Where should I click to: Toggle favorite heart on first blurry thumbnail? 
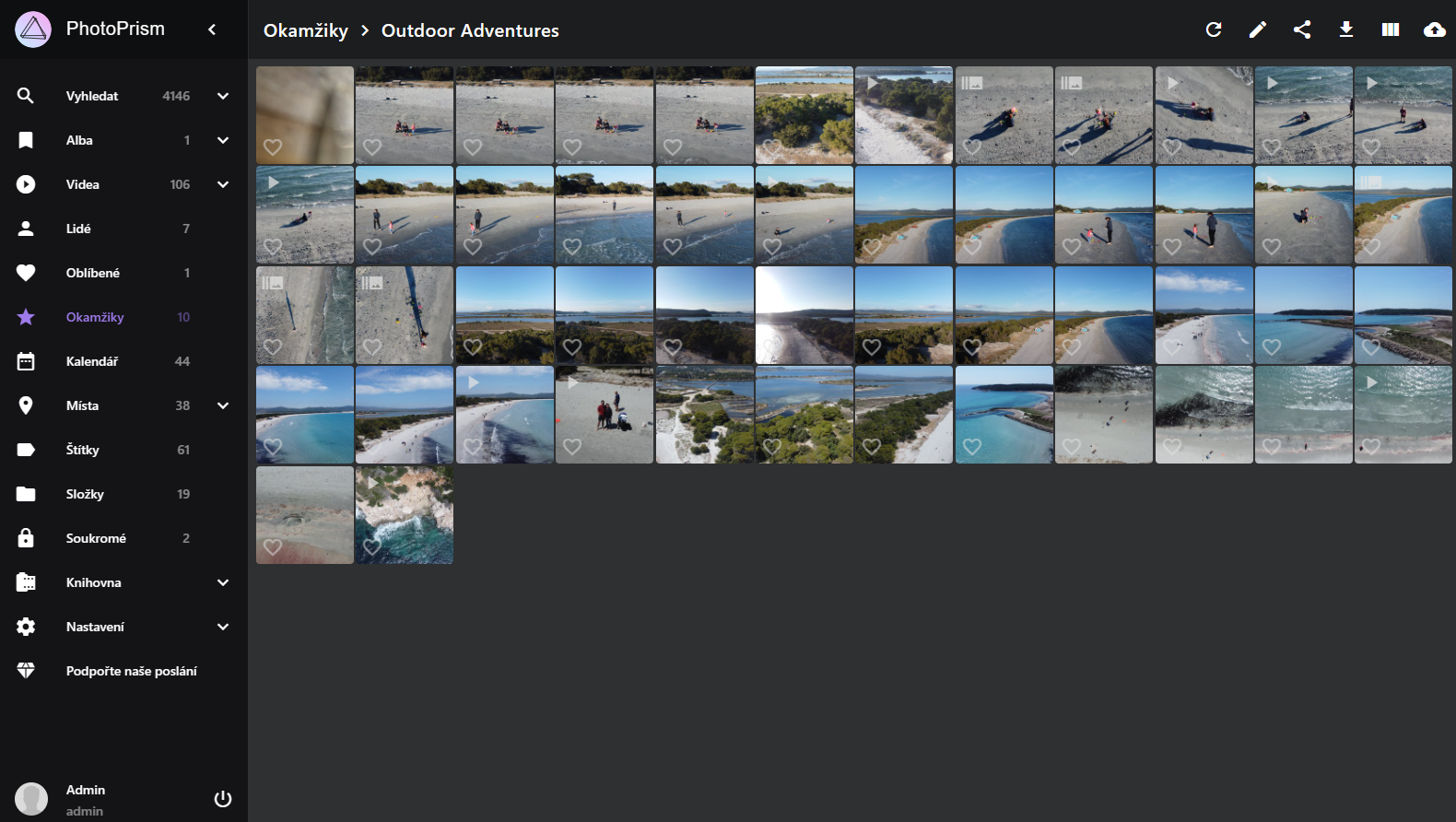(x=273, y=147)
